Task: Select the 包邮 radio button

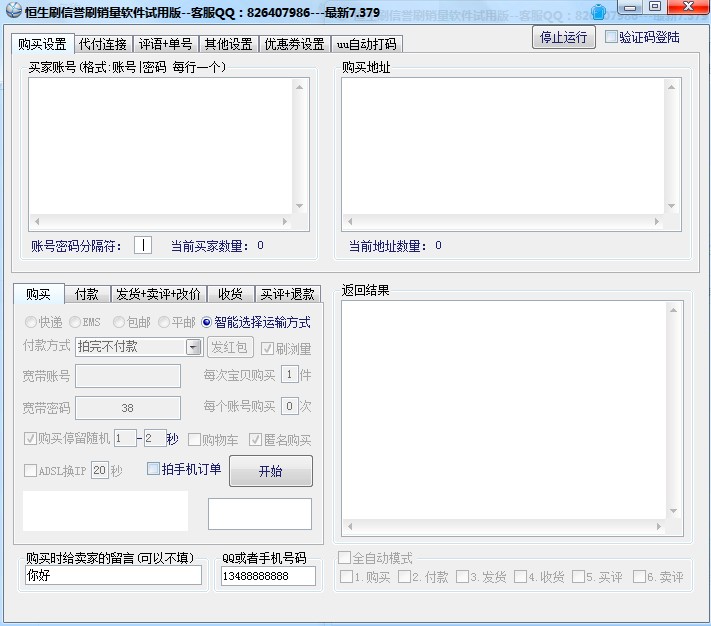Action: pos(119,322)
